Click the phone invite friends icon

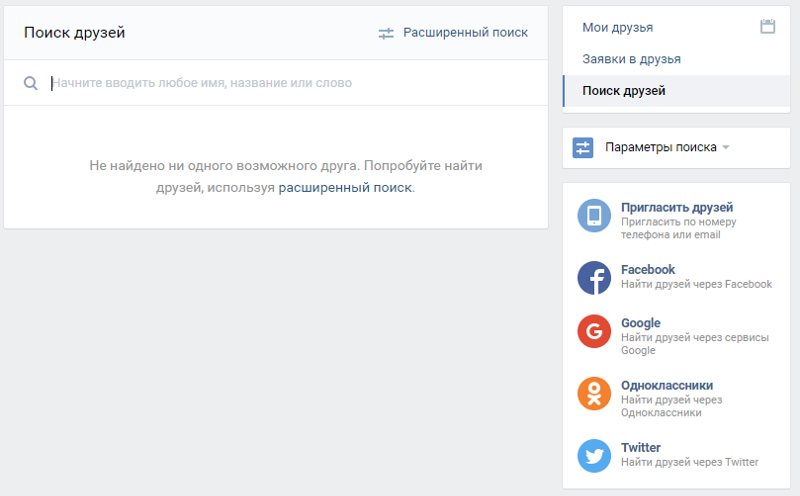coord(594,215)
